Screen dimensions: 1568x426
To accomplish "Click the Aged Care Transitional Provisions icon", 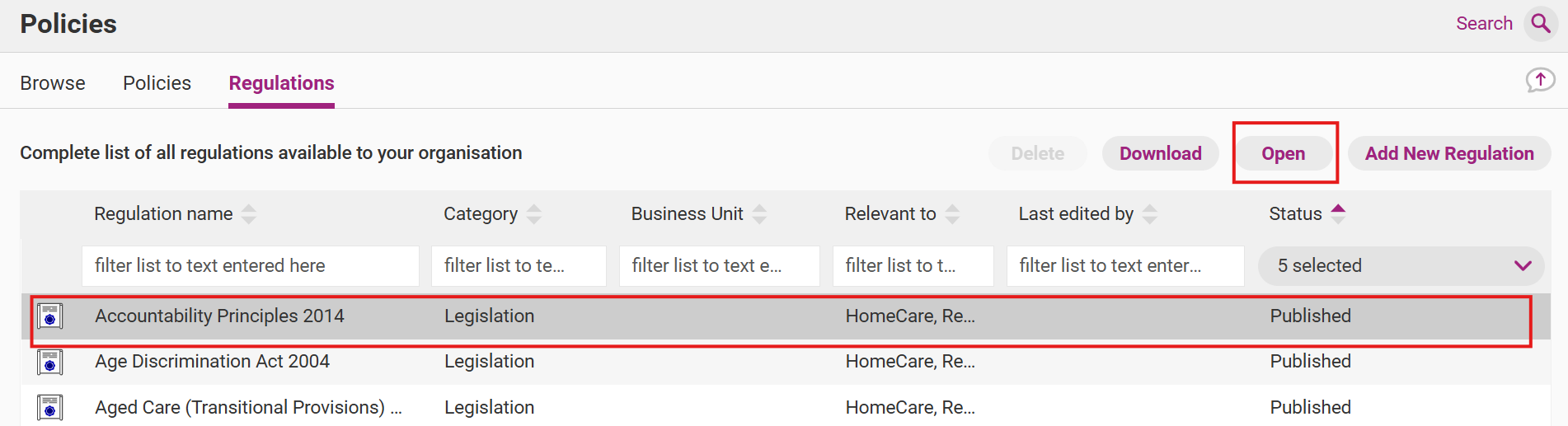I will pyautogui.click(x=50, y=407).
